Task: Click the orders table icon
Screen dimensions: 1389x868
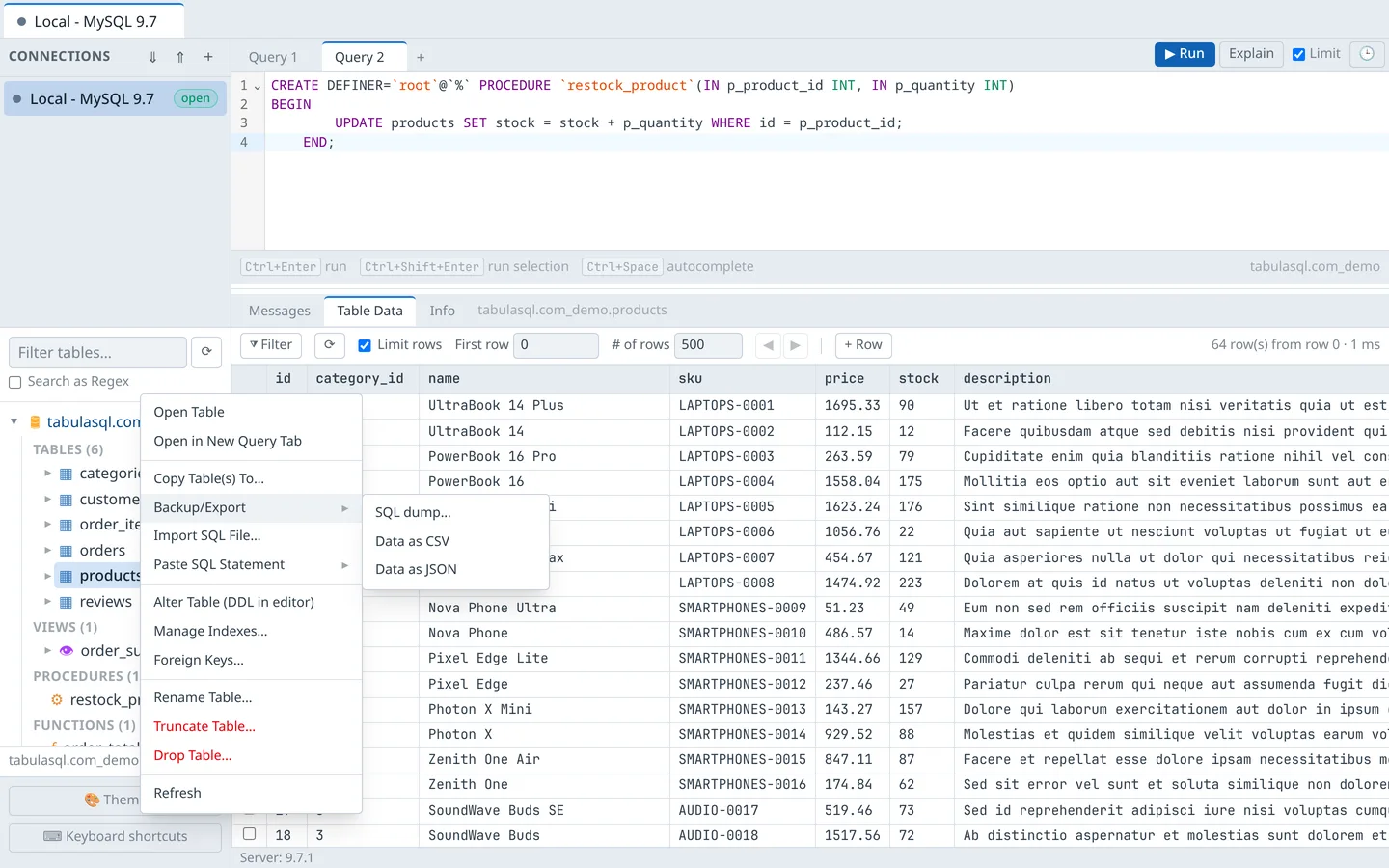Action: click(x=67, y=551)
